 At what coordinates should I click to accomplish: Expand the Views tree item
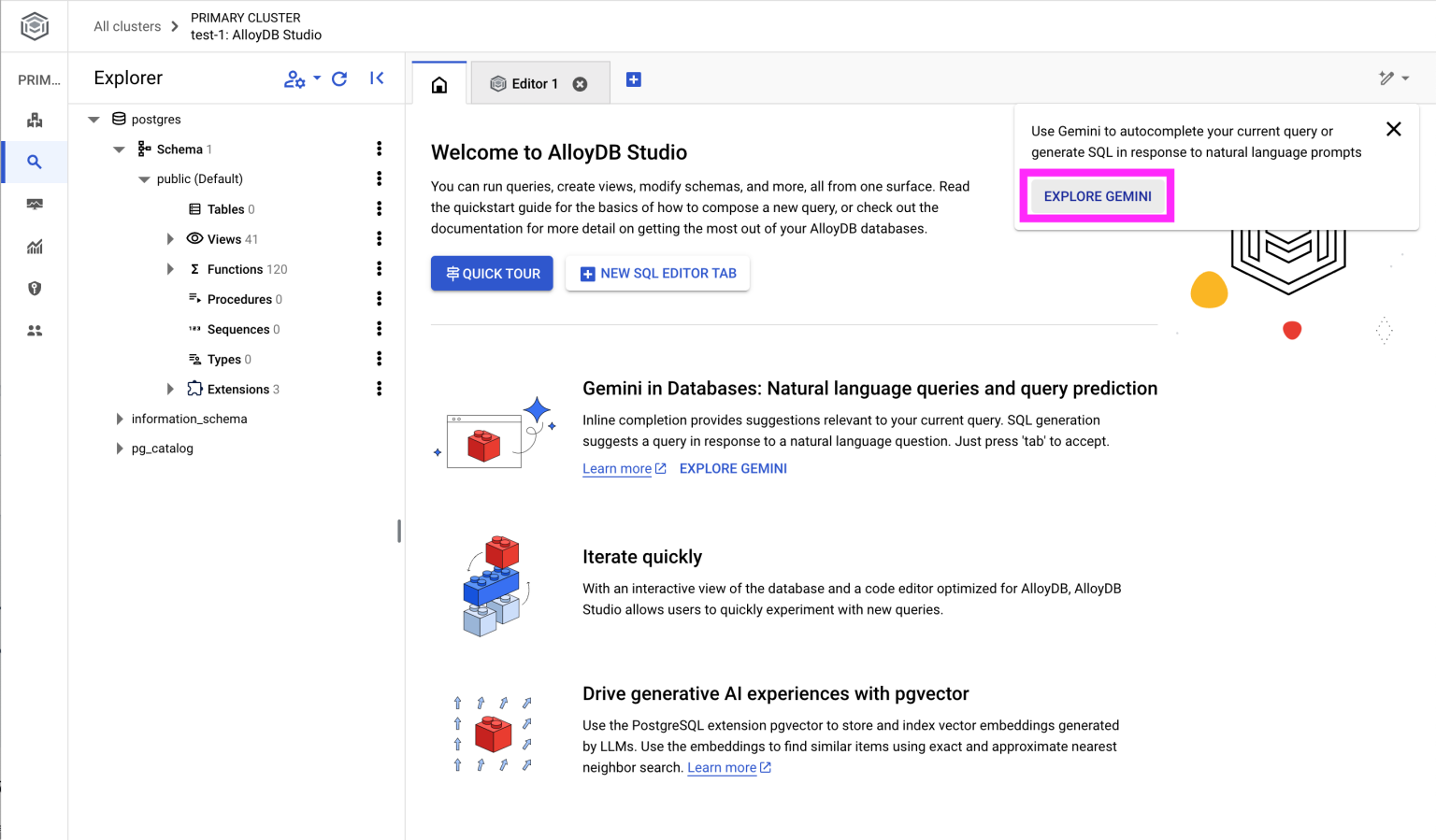click(170, 238)
